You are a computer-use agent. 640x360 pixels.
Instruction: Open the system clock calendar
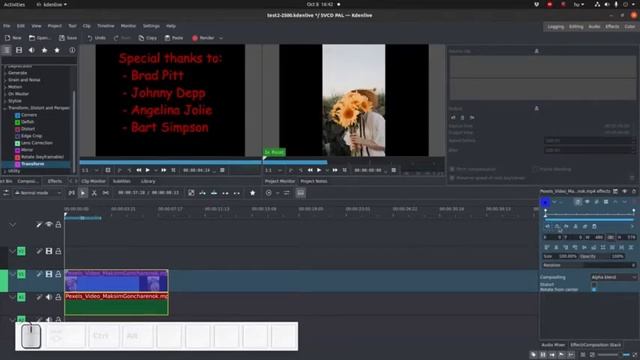pyautogui.click(x=320, y=4)
